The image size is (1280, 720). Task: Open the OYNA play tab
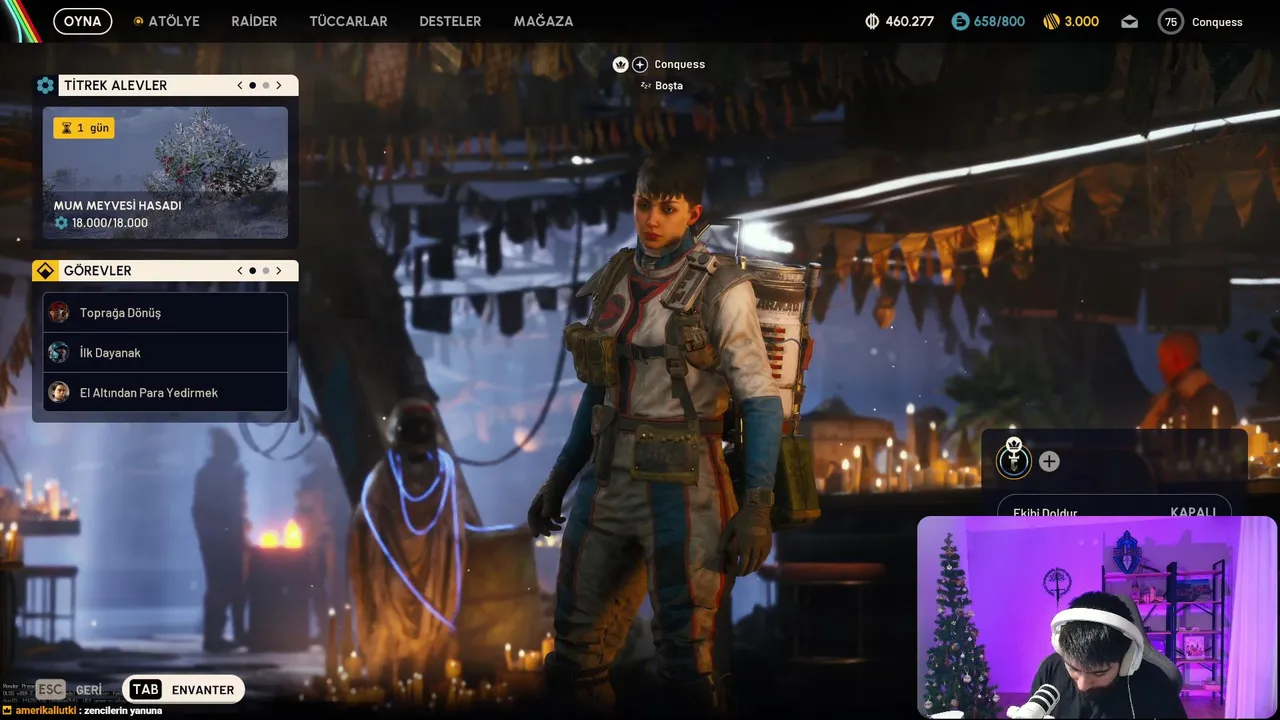tap(83, 21)
